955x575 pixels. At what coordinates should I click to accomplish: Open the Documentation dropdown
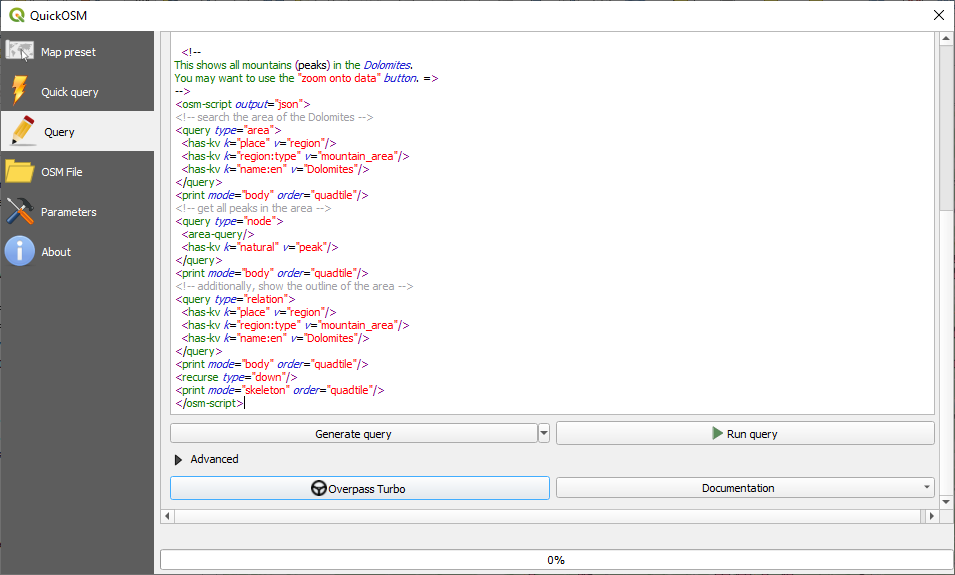(745, 488)
